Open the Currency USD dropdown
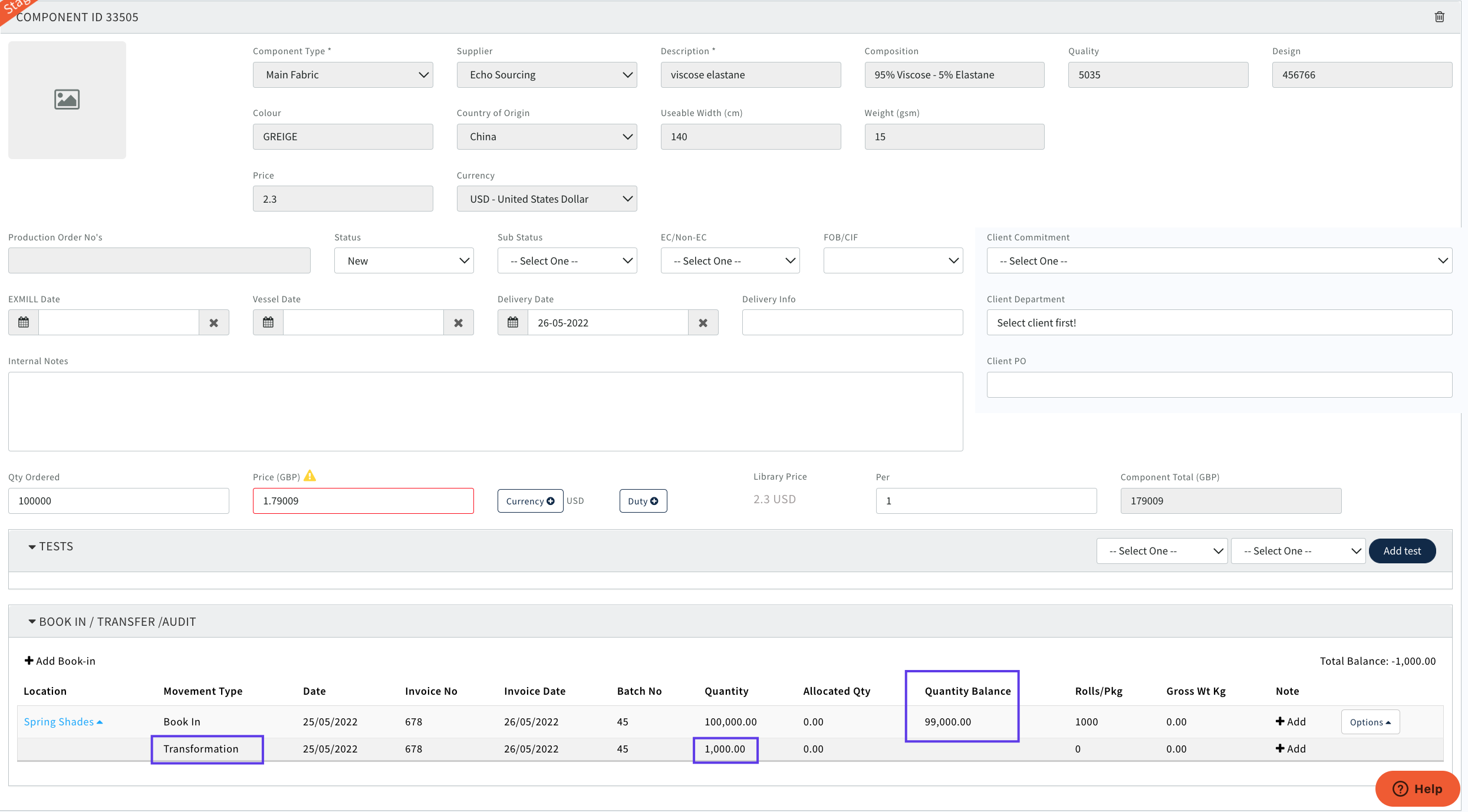This screenshot has width=1468, height=812. pyautogui.click(x=547, y=199)
